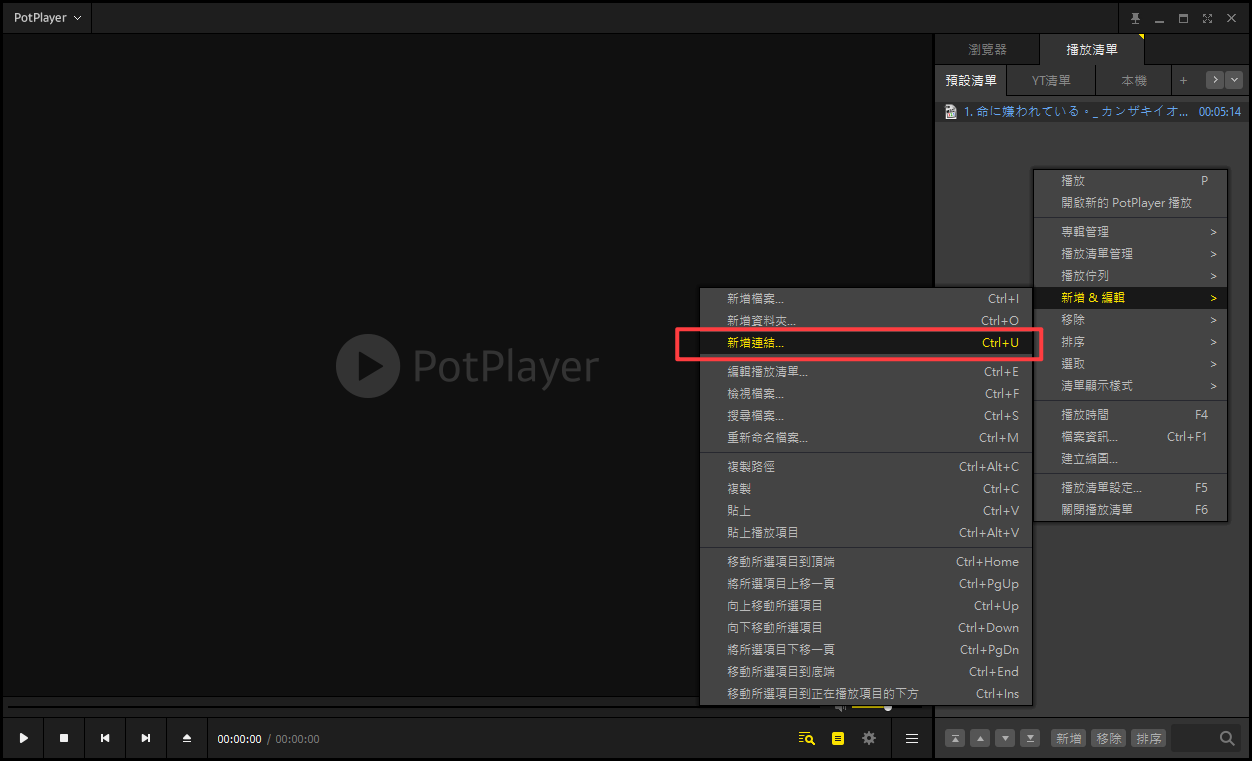This screenshot has height=761, width=1252.
Task: Expand the 新增 & 編輯 submenu
Action: coord(1130,298)
